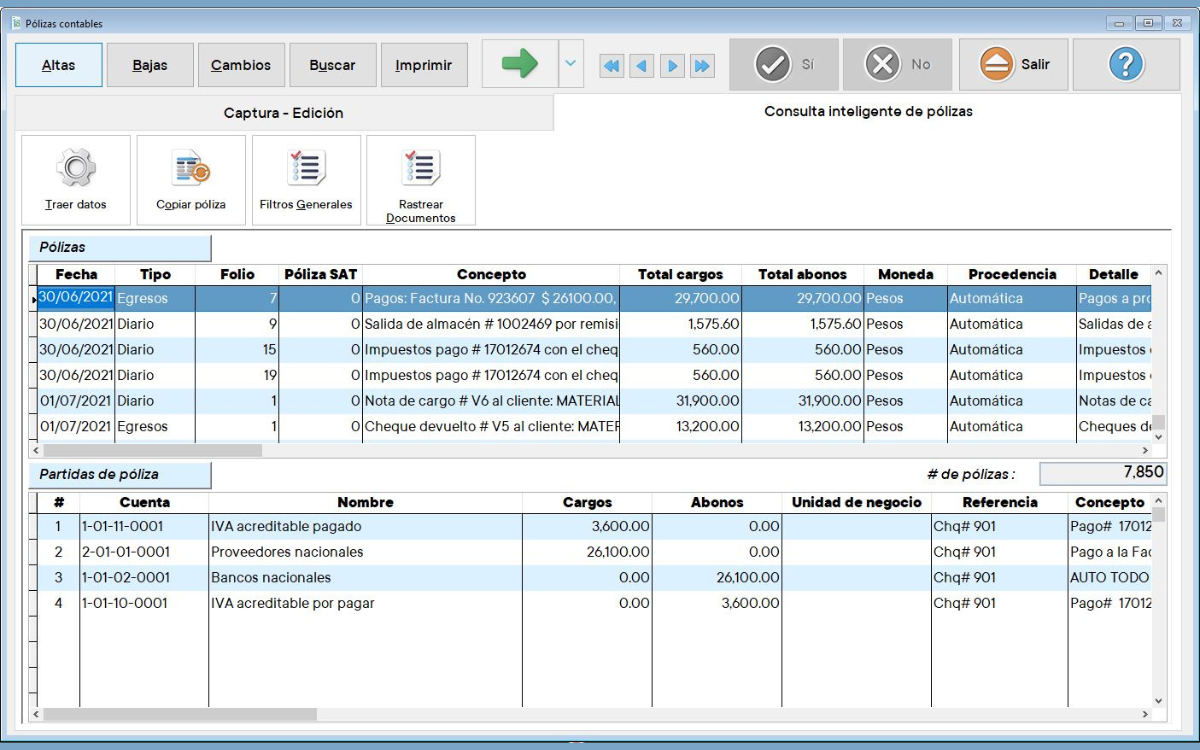Select Consulta inteligente de pólizas tab
The height and width of the screenshot is (750, 1200).
868,112
